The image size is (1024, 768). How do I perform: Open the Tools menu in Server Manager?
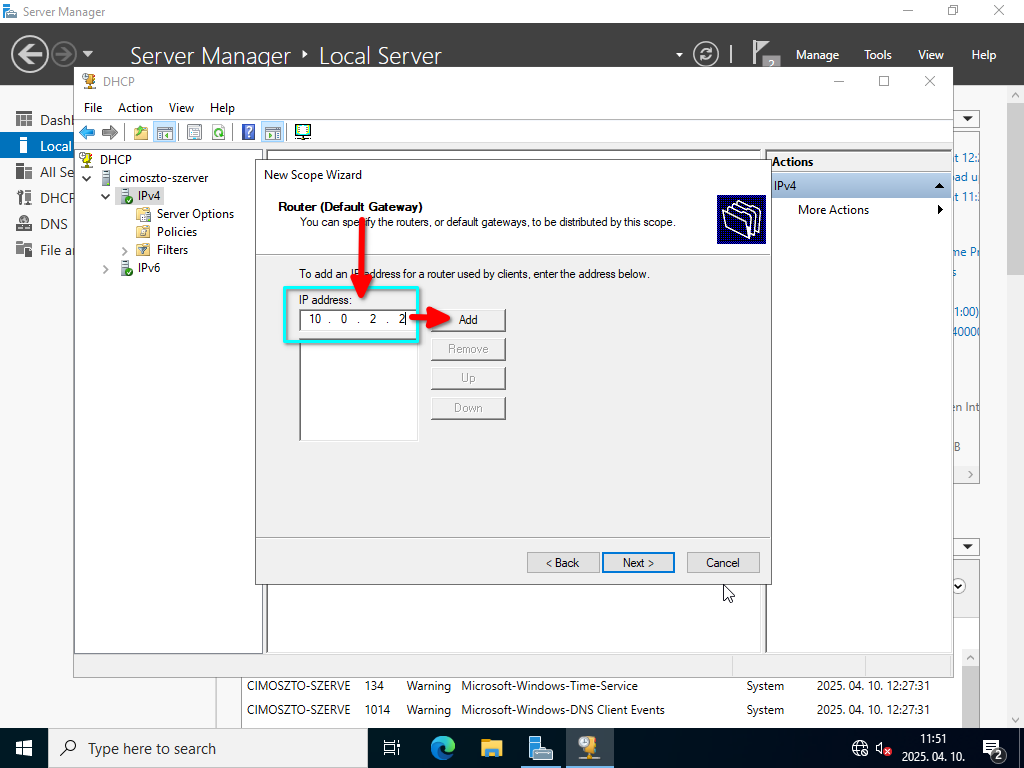click(x=877, y=55)
